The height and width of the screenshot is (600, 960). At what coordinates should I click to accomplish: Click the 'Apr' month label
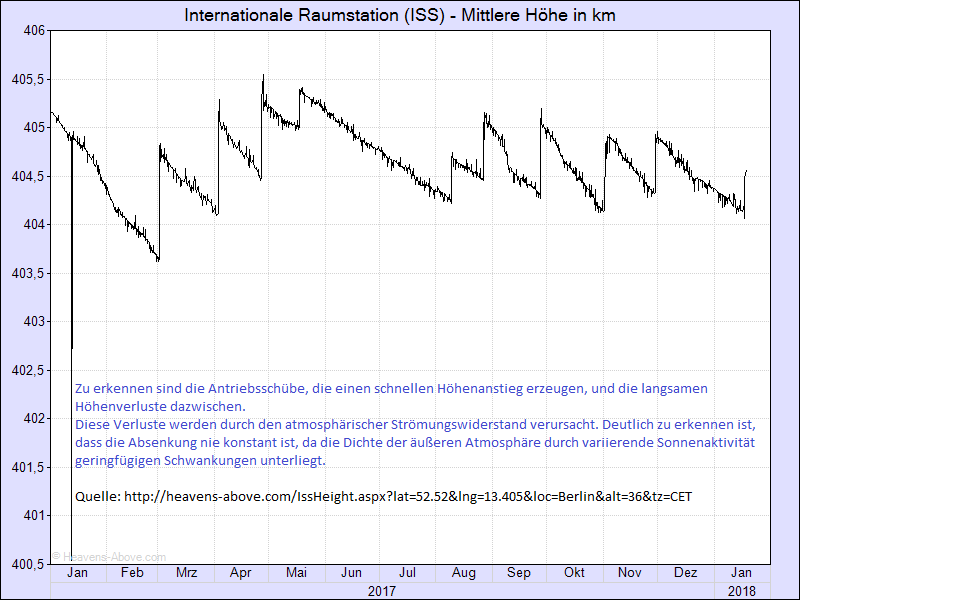tap(241, 573)
